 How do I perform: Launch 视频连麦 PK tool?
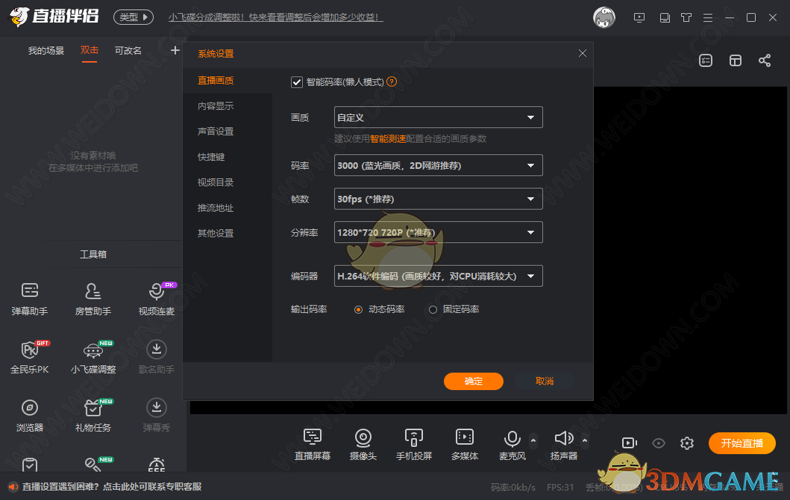(x=157, y=299)
